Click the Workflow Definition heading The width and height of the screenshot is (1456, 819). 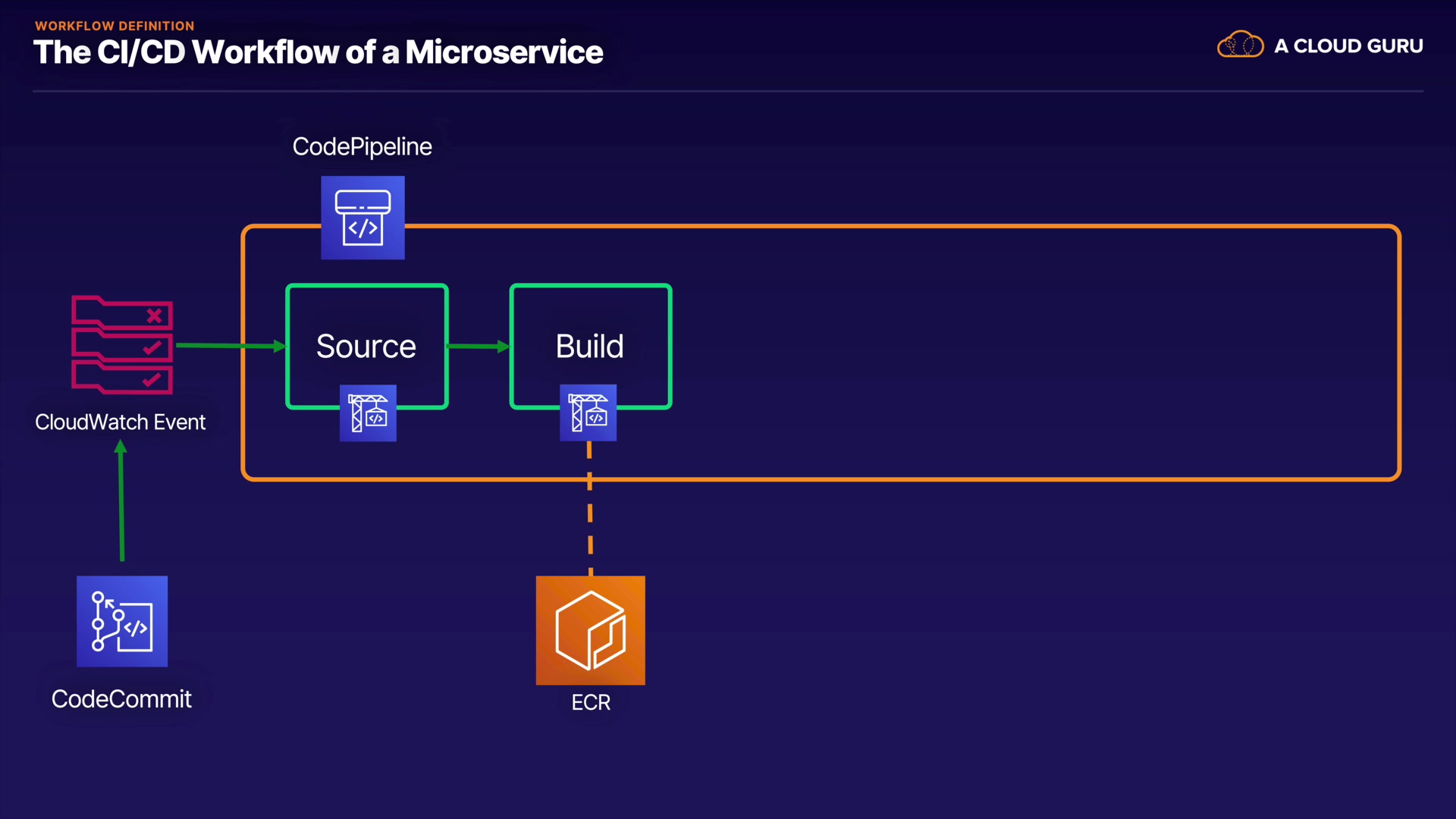coord(115,26)
